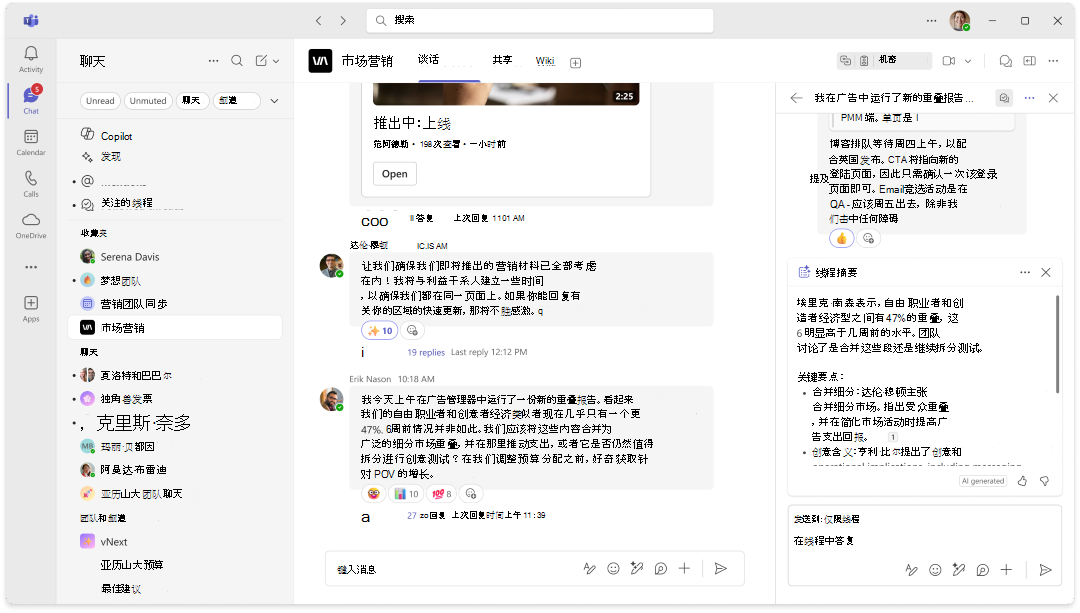Open the Apps store icon
The width and height of the screenshot is (1080, 613).
click(x=31, y=308)
